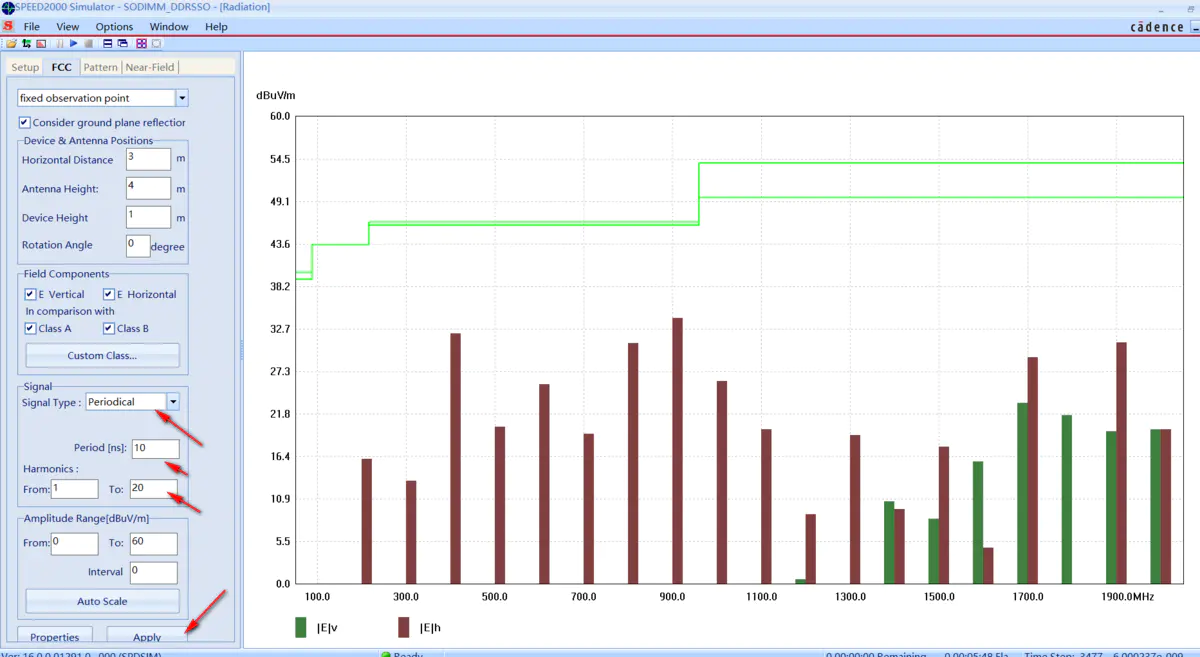
Task: Switch to the Pattern tab
Action: 100,67
